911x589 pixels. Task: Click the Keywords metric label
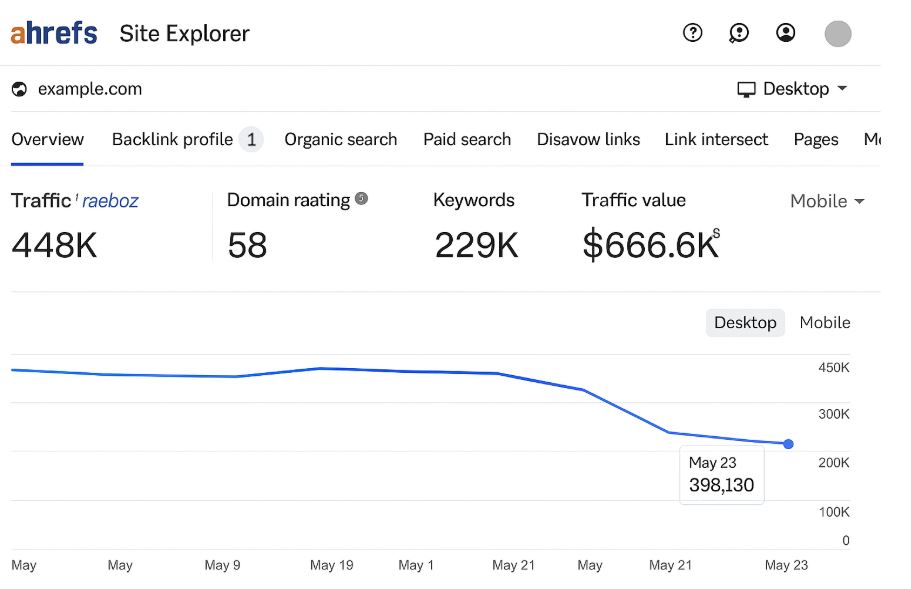474,200
